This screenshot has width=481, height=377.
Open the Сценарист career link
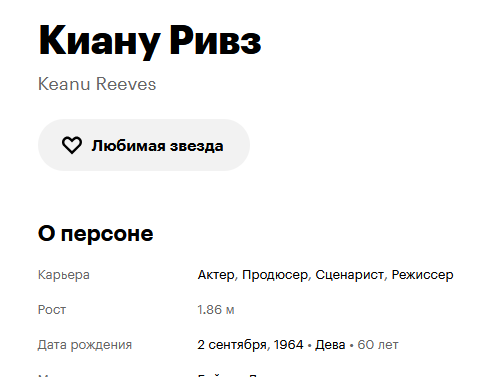click(x=349, y=275)
